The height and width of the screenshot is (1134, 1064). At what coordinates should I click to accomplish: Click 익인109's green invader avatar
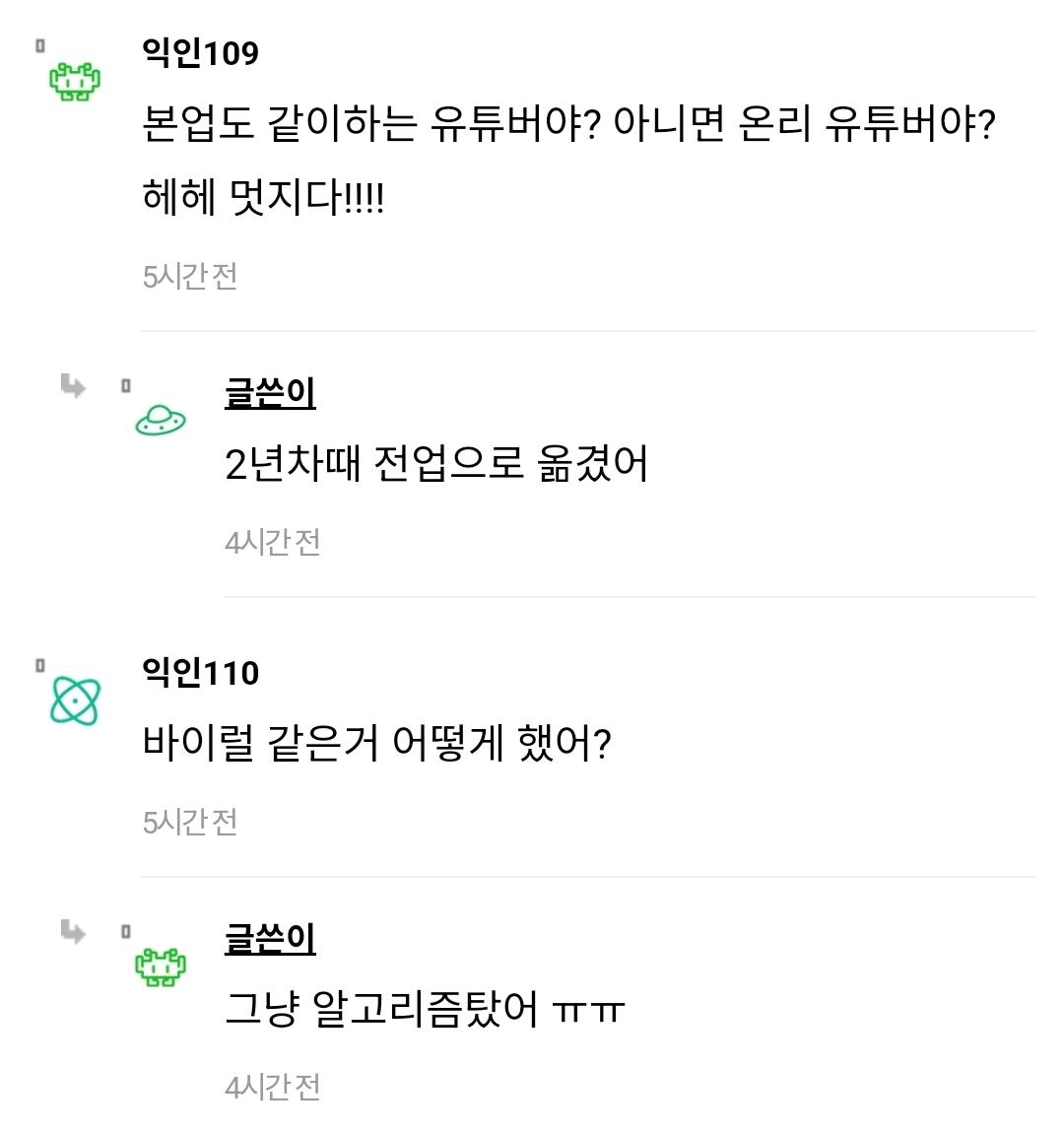click(75, 82)
